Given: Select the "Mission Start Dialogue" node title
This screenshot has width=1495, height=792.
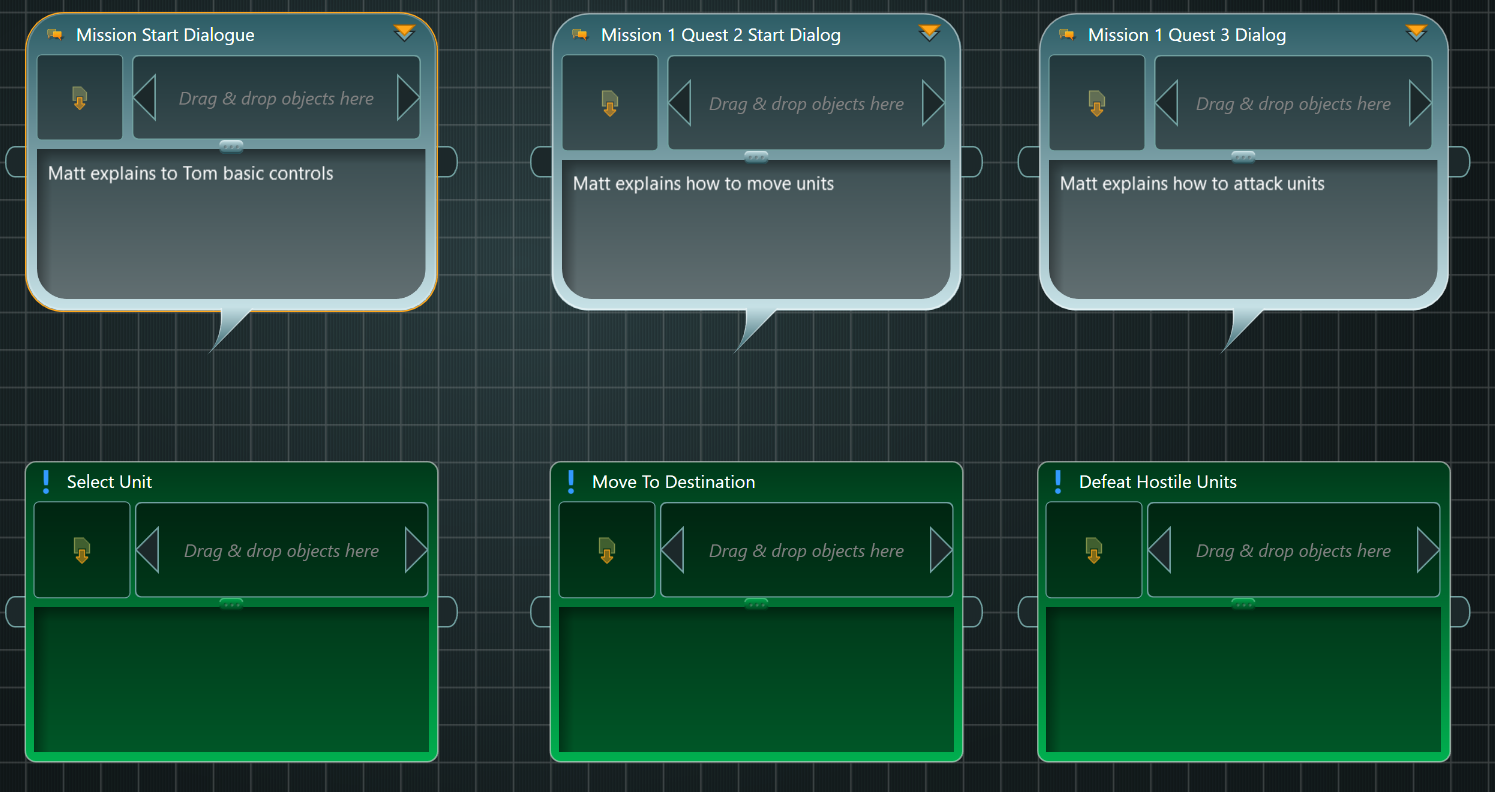Looking at the screenshot, I should pyautogui.click(x=165, y=35).
